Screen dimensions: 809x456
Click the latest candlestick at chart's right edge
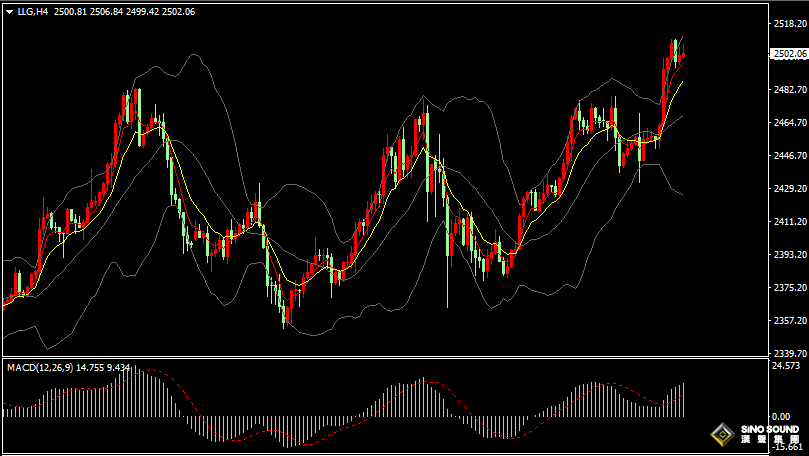(683, 56)
